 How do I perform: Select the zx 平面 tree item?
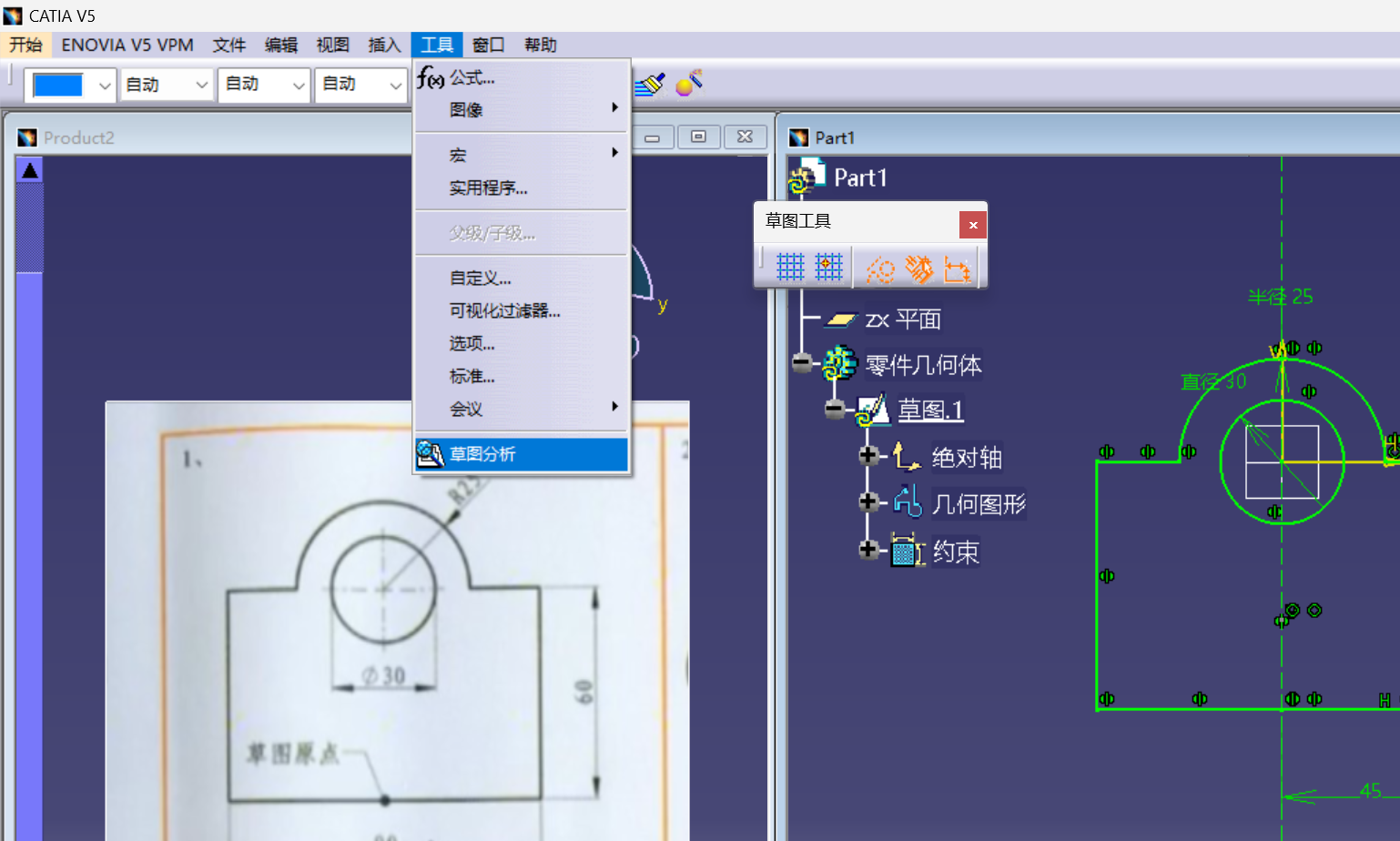pos(903,319)
